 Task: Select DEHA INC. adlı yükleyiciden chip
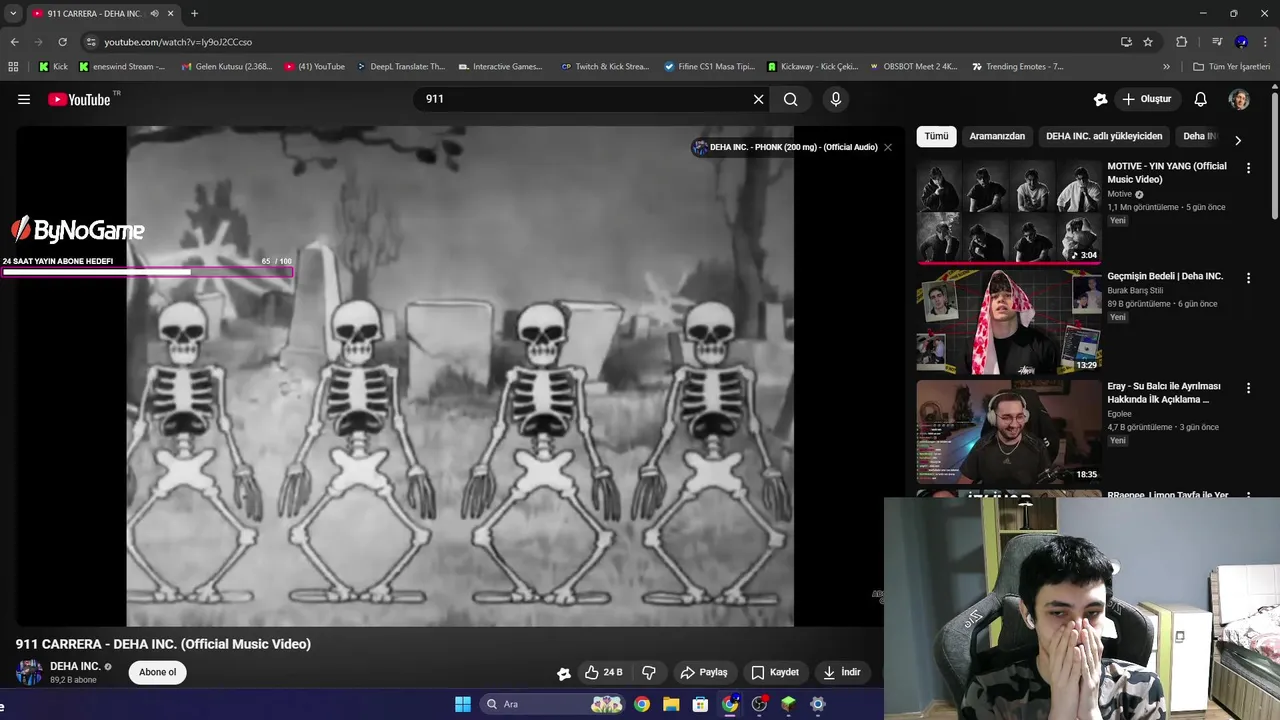point(1104,136)
